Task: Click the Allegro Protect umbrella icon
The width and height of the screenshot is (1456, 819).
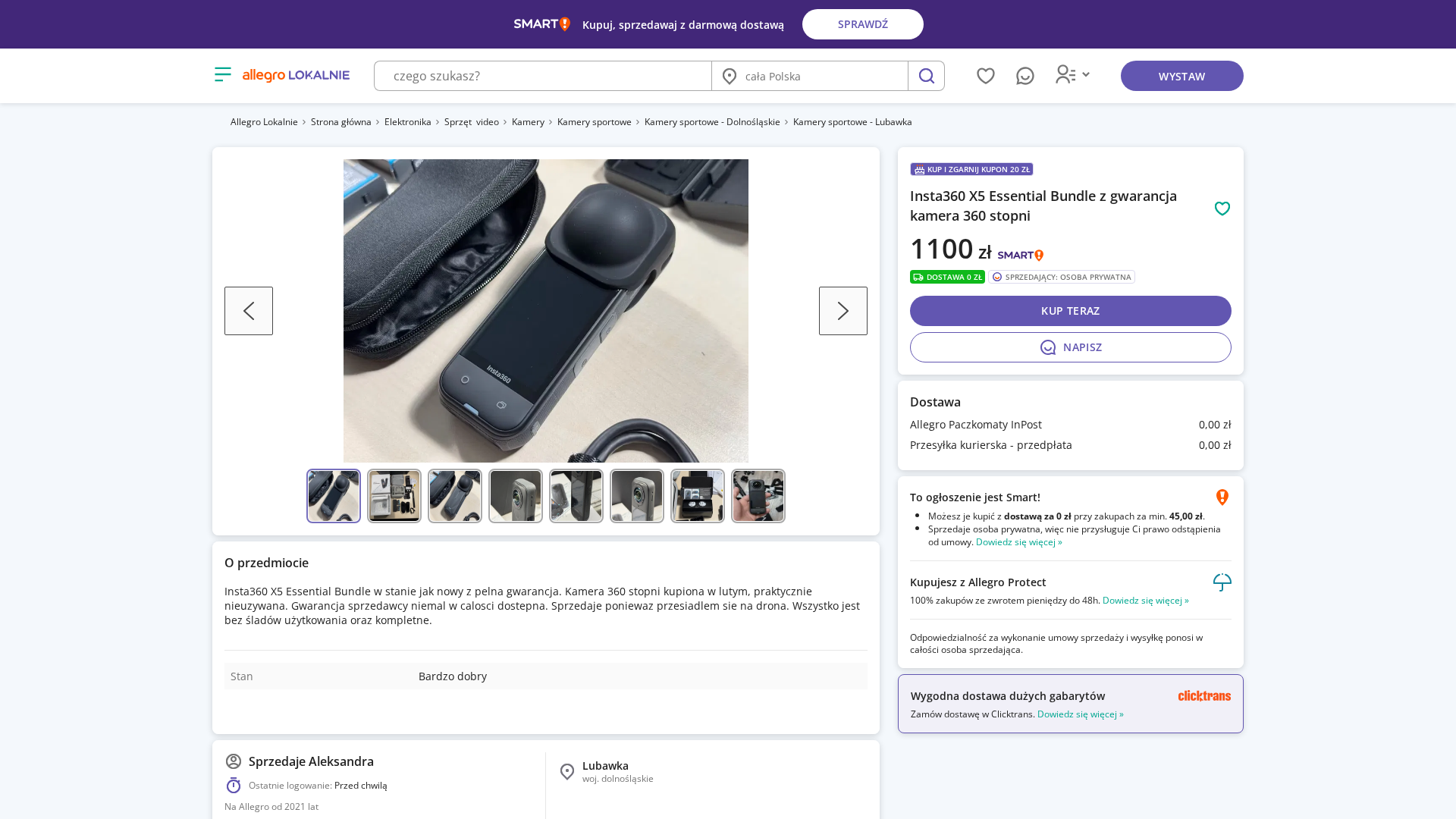Action: tap(1222, 582)
